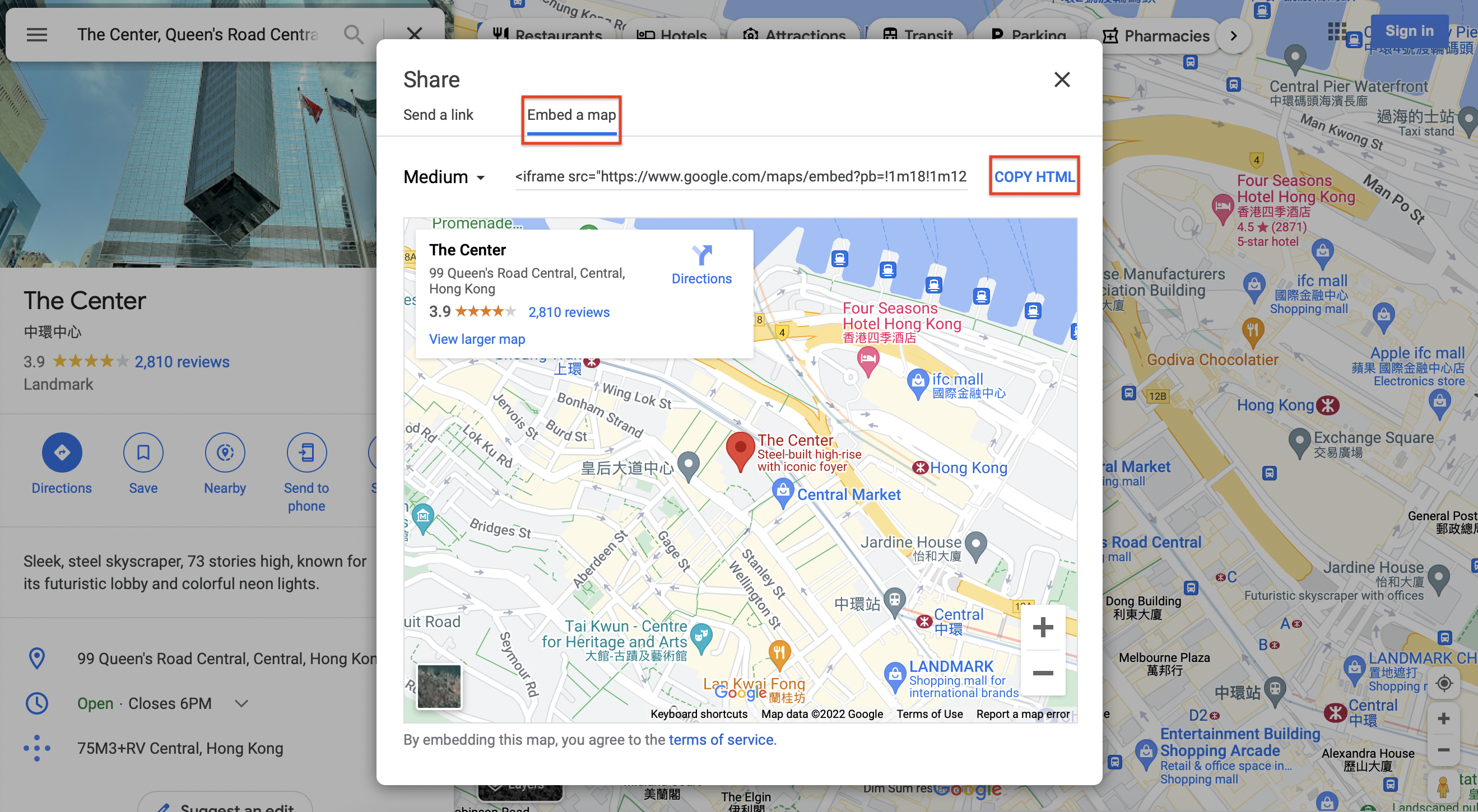Image resolution: width=1478 pixels, height=812 pixels.
Task: Click Lan Kwai Fong restaurant marker
Action: 779,656
